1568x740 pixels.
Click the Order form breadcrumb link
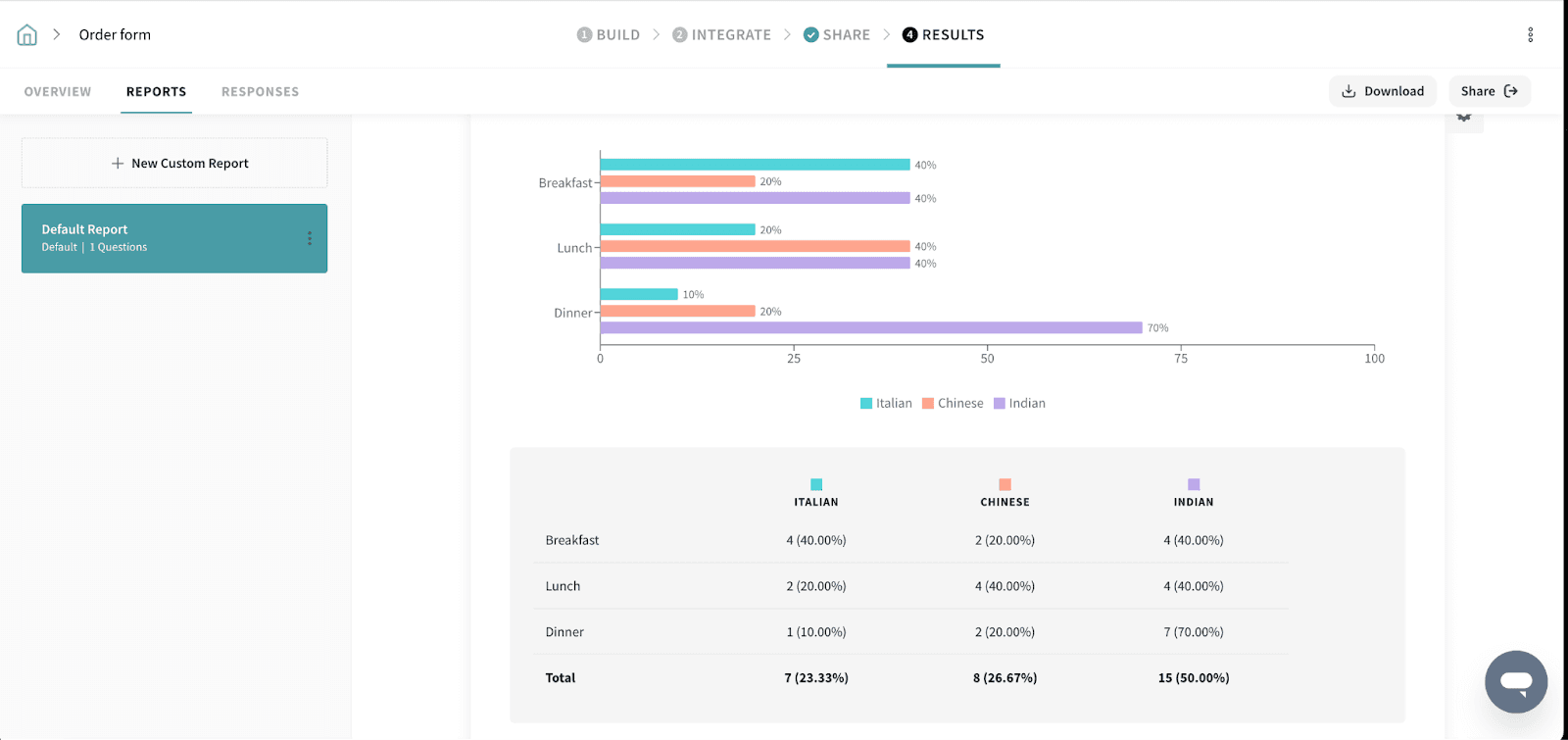click(115, 35)
